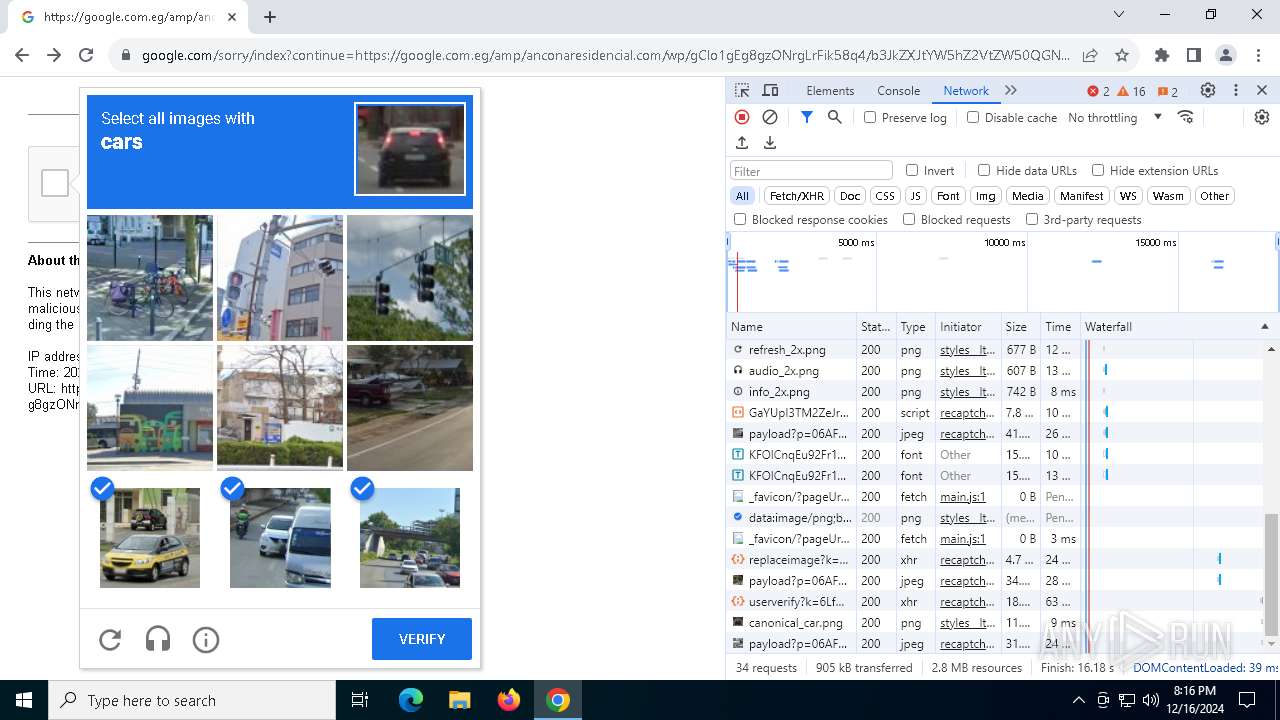The image size is (1280, 720).
Task: Click into the network Filter field
Action: tap(811, 171)
